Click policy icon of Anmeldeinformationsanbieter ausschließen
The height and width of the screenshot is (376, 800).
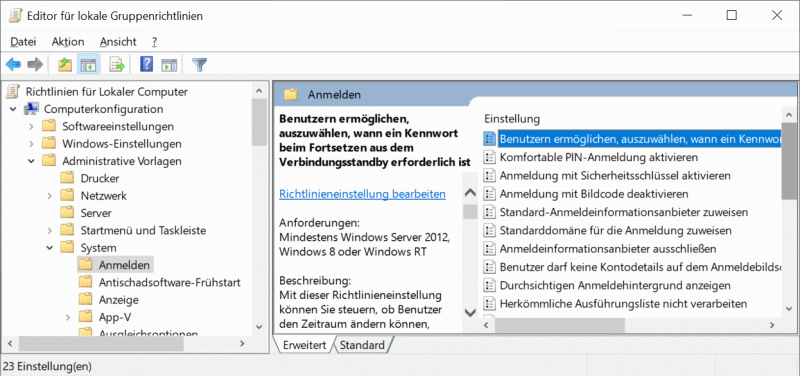[x=490, y=249]
